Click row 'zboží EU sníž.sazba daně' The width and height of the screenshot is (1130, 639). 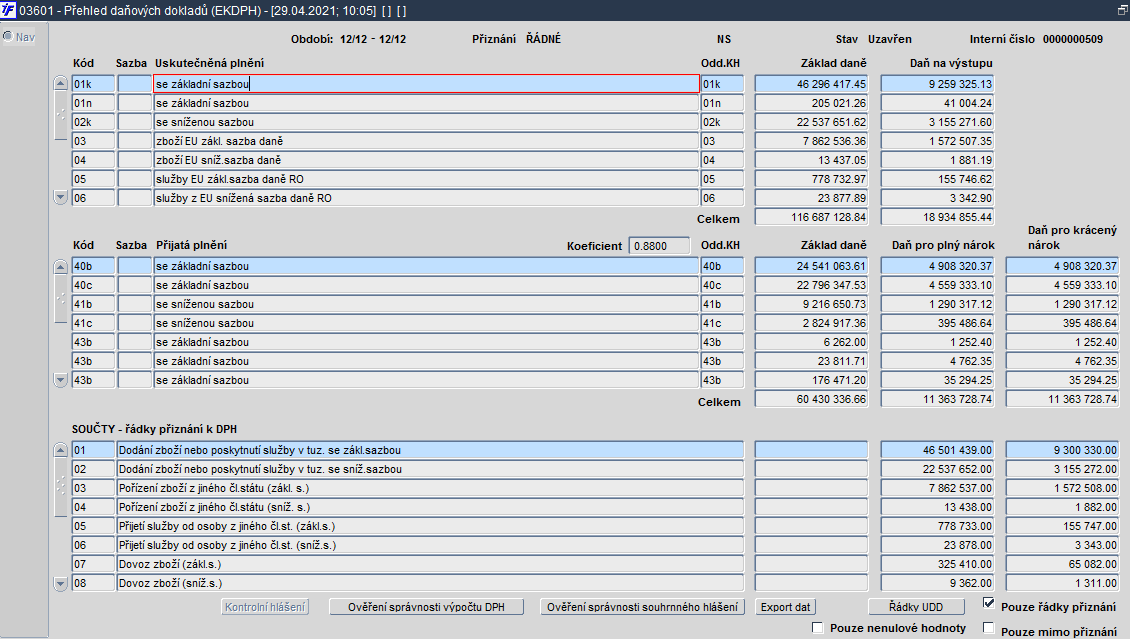click(426, 160)
